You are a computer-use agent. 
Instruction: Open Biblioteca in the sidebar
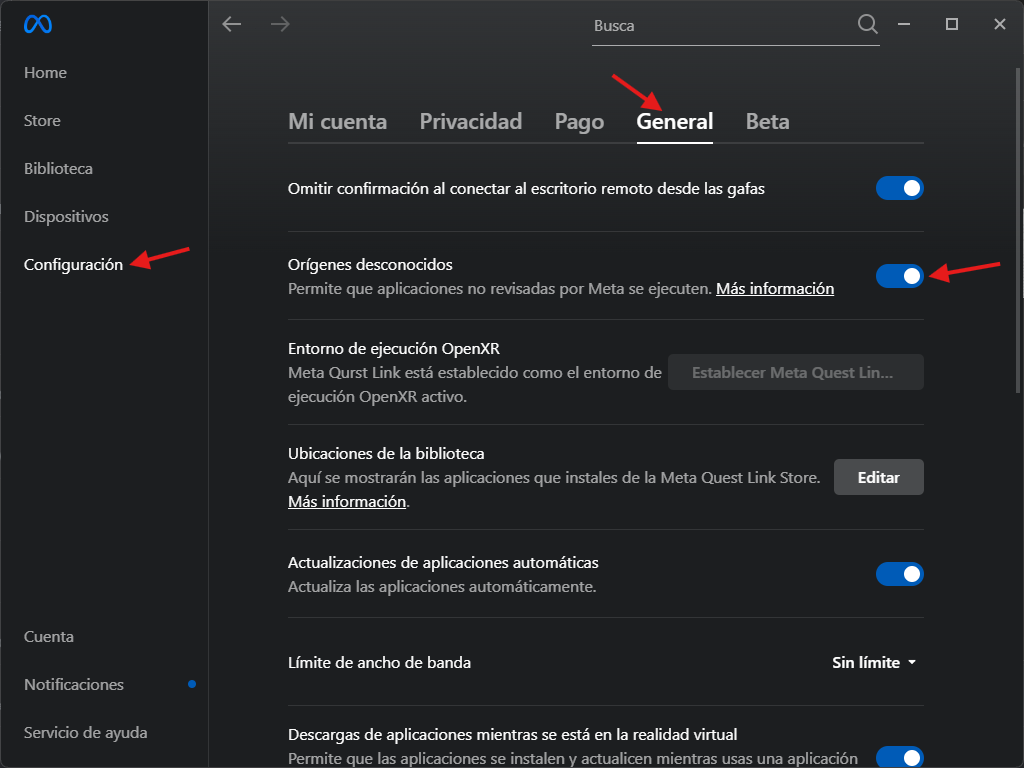[58, 168]
